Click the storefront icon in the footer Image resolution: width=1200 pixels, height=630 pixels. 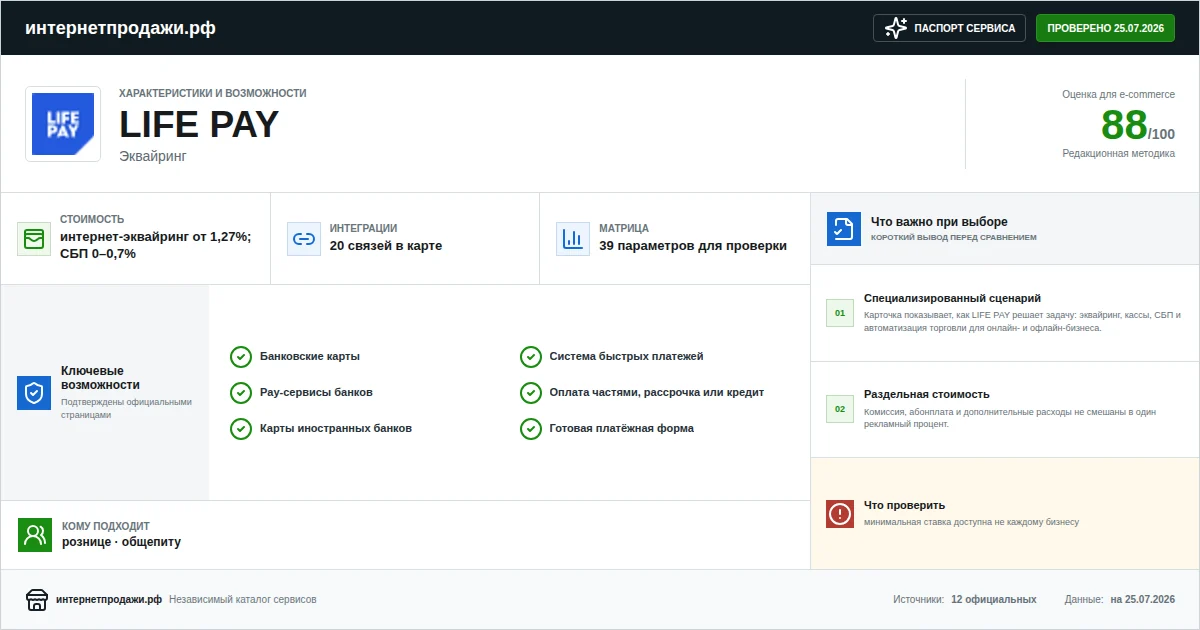point(37,600)
